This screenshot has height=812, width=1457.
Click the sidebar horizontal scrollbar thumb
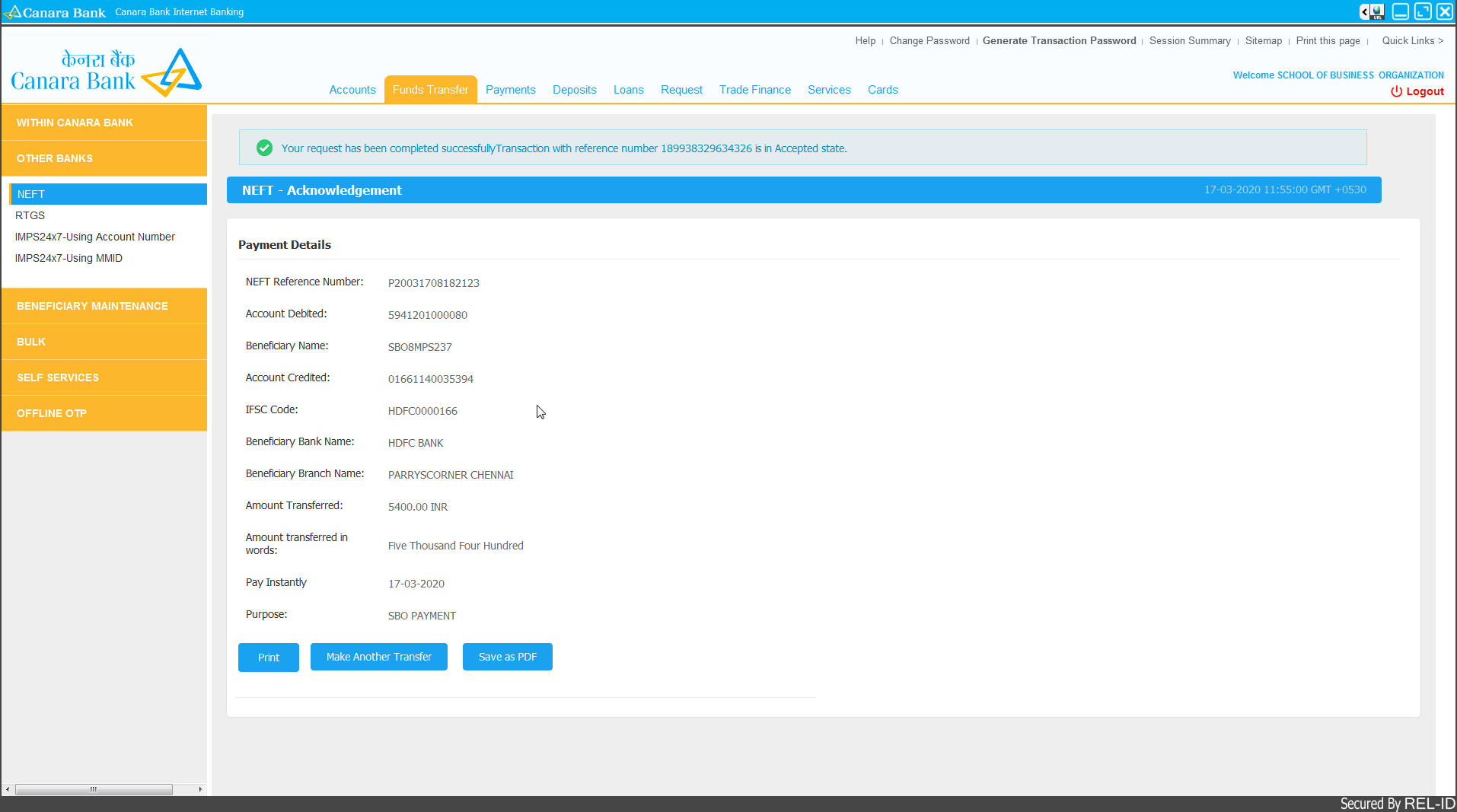coord(94,790)
